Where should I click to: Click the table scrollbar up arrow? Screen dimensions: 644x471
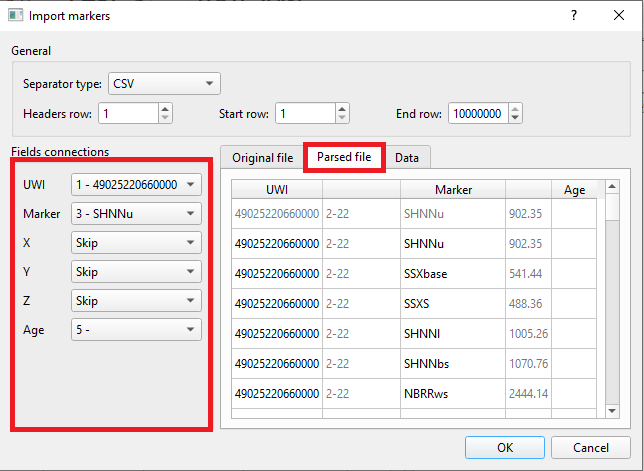(612, 187)
